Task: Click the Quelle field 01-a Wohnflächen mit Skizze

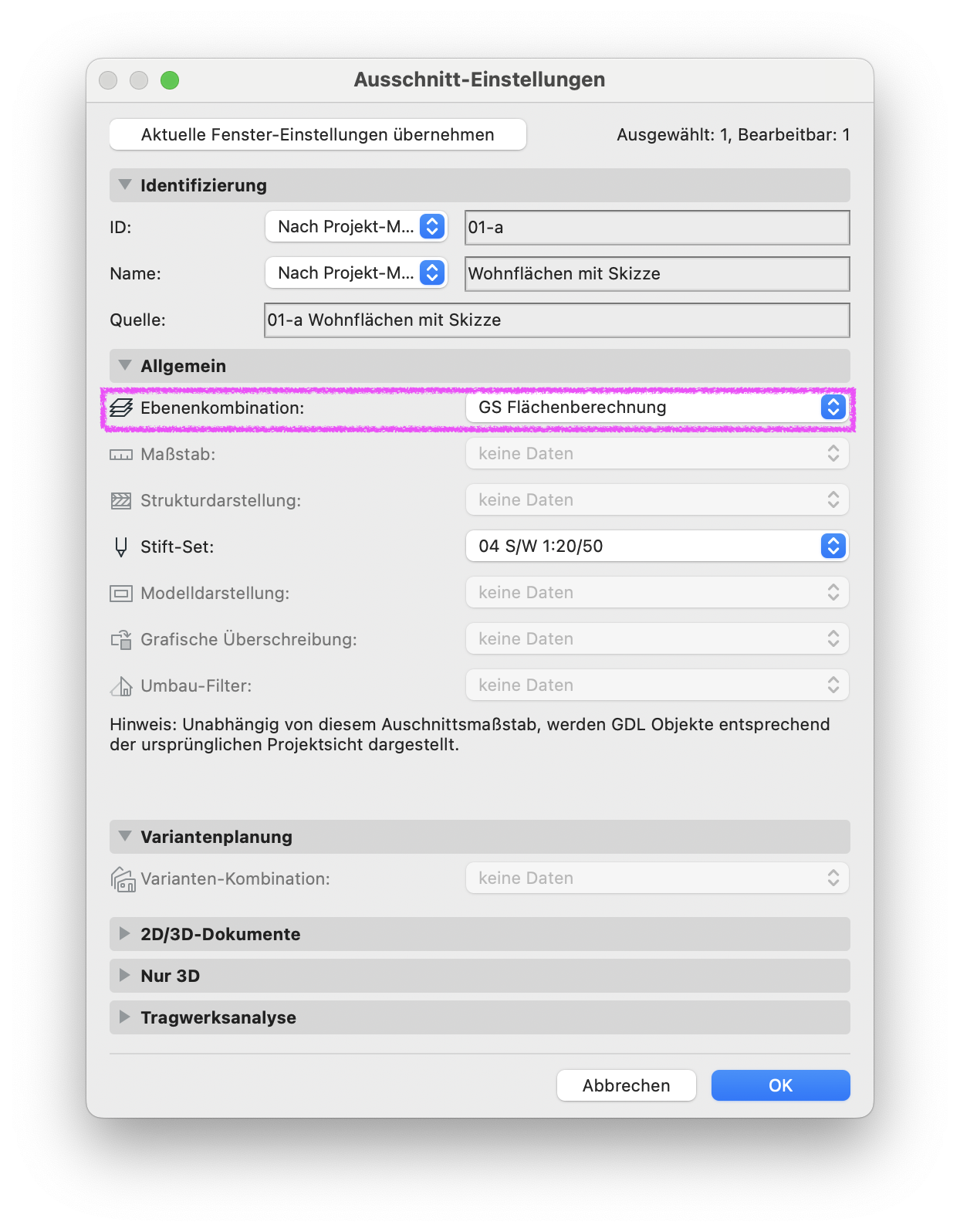Action: click(x=557, y=320)
